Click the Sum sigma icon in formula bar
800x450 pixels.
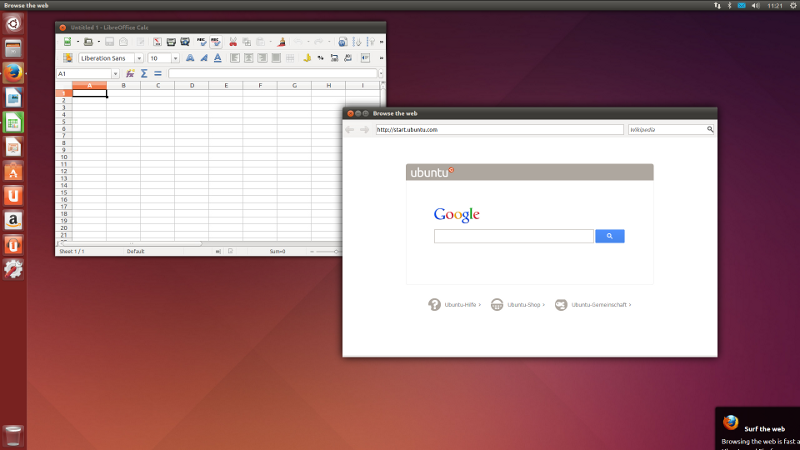click(144, 74)
